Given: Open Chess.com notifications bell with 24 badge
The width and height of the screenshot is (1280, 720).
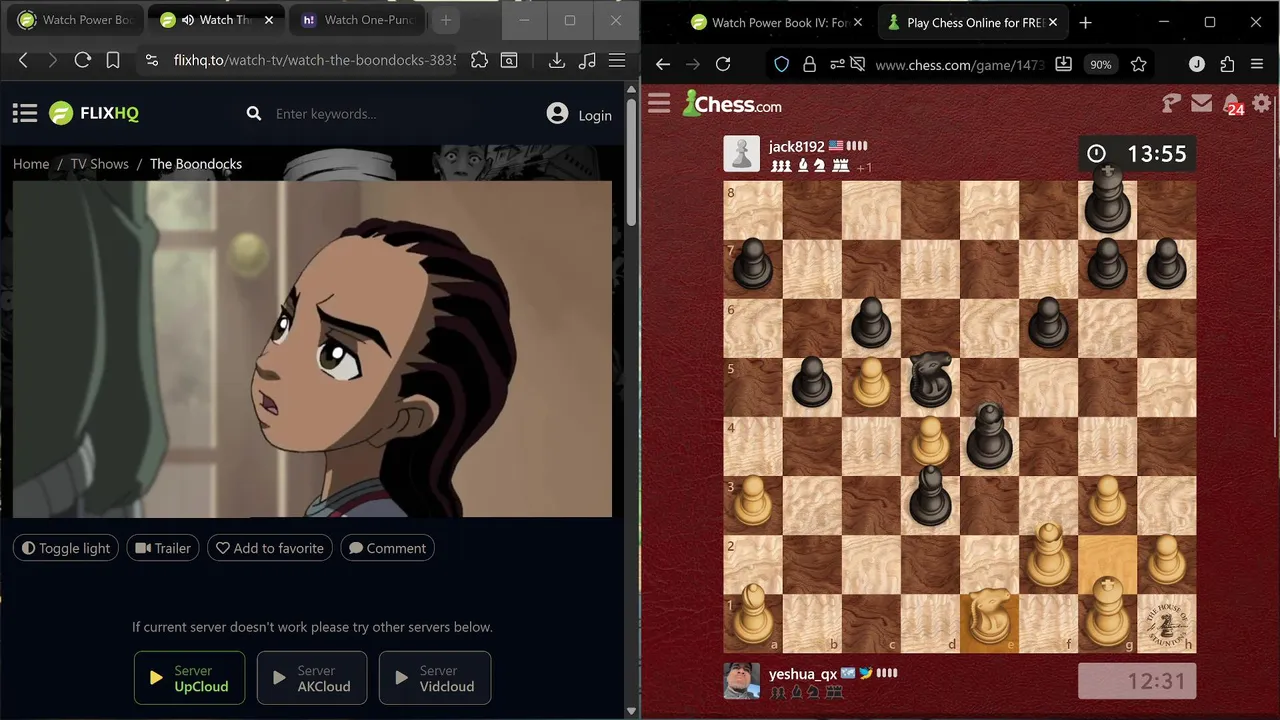Looking at the screenshot, I should tap(1233, 104).
